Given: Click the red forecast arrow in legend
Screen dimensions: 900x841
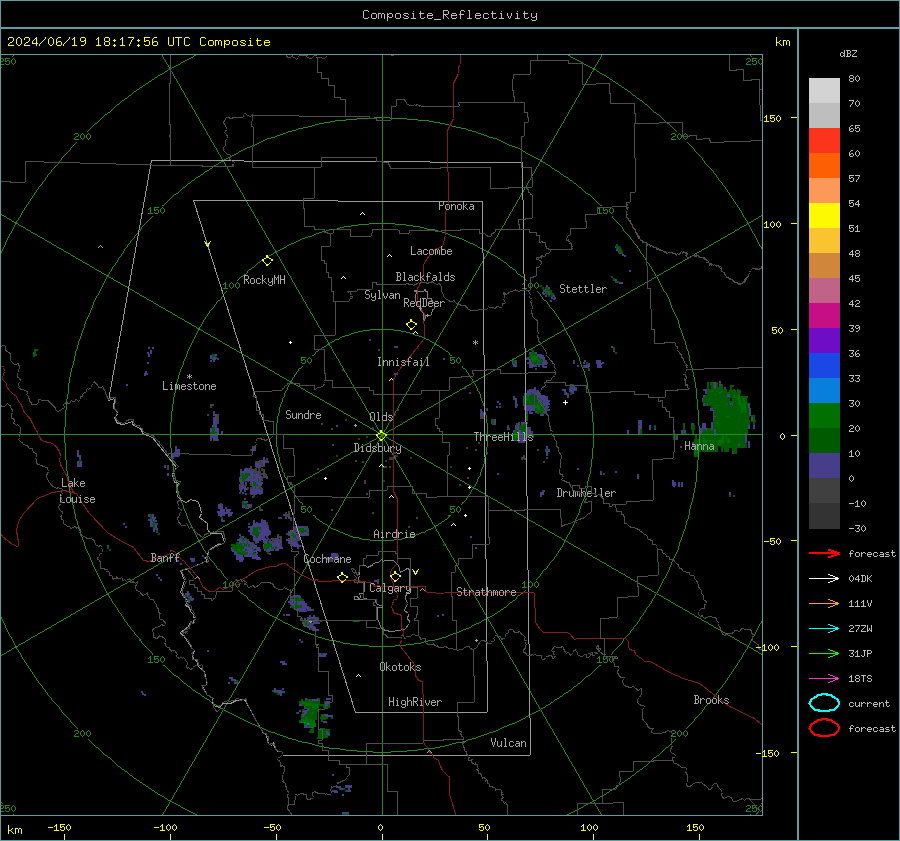Looking at the screenshot, I should (x=824, y=553).
